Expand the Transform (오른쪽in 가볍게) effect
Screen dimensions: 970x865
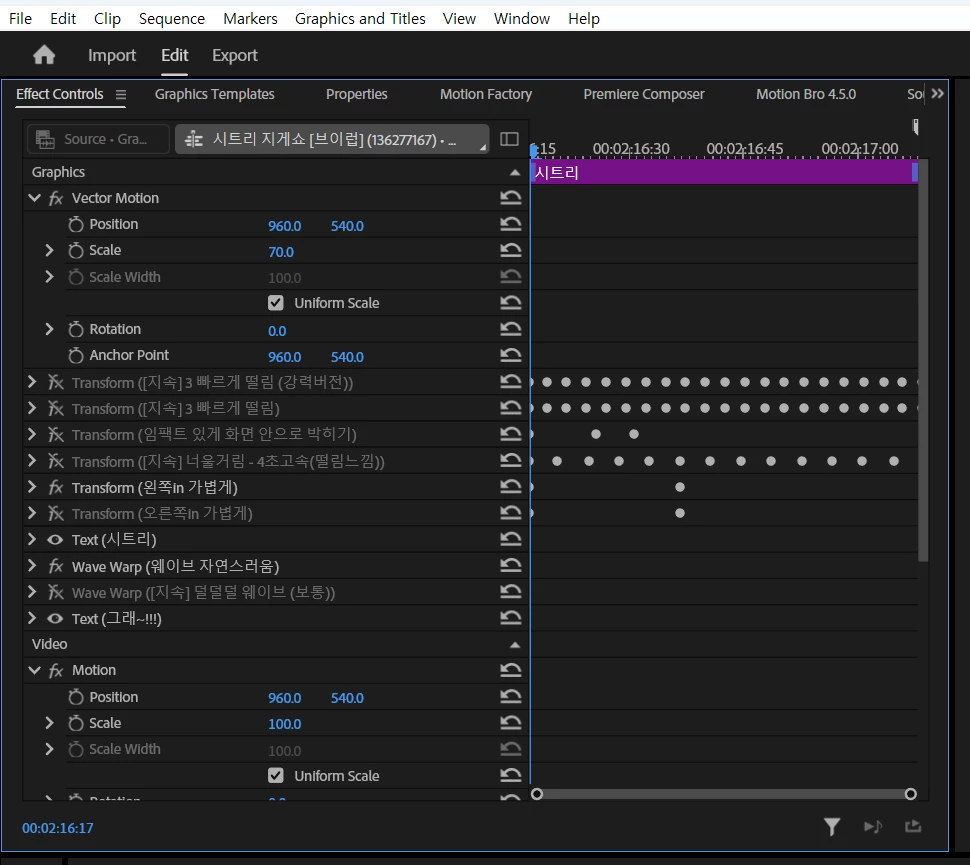point(32,513)
